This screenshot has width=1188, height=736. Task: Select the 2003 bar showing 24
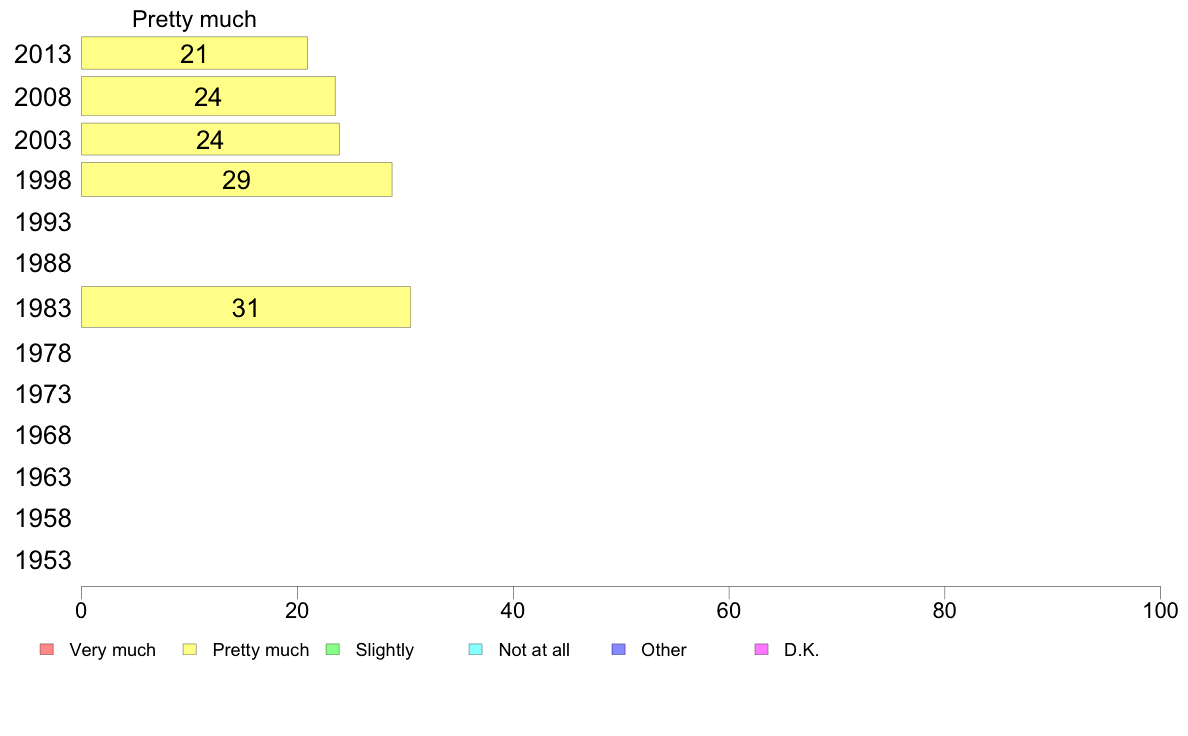[211, 139]
